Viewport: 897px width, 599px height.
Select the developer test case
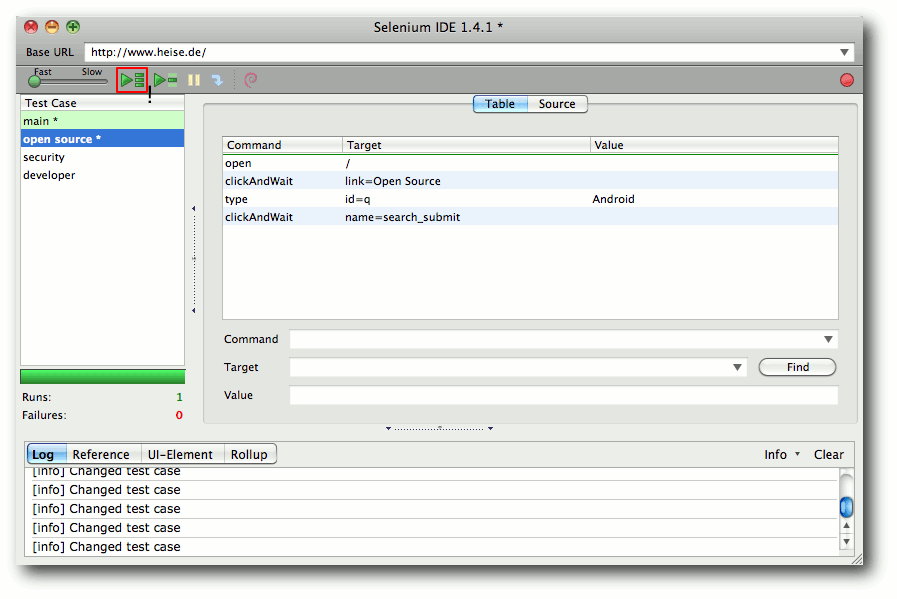(102, 175)
